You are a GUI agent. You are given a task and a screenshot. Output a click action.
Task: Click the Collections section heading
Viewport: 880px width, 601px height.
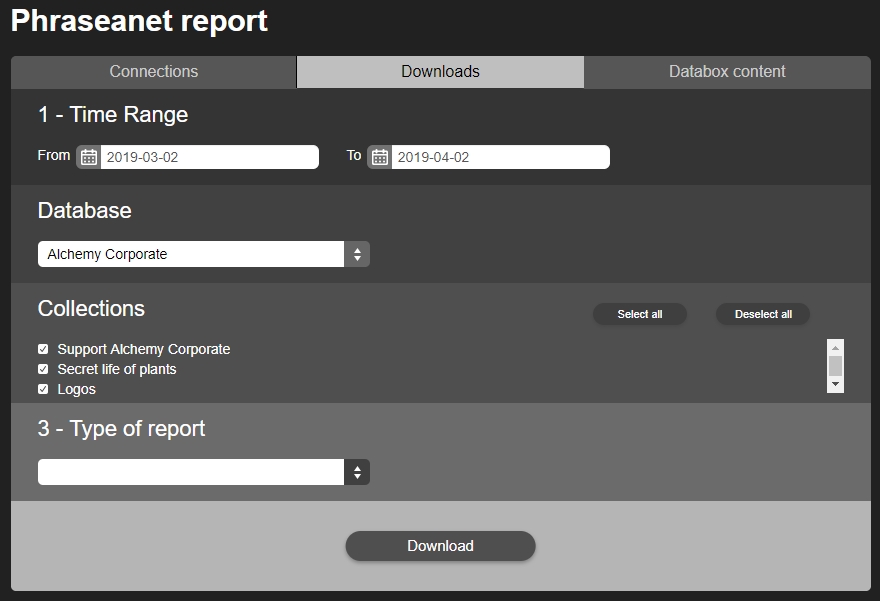[x=91, y=308]
